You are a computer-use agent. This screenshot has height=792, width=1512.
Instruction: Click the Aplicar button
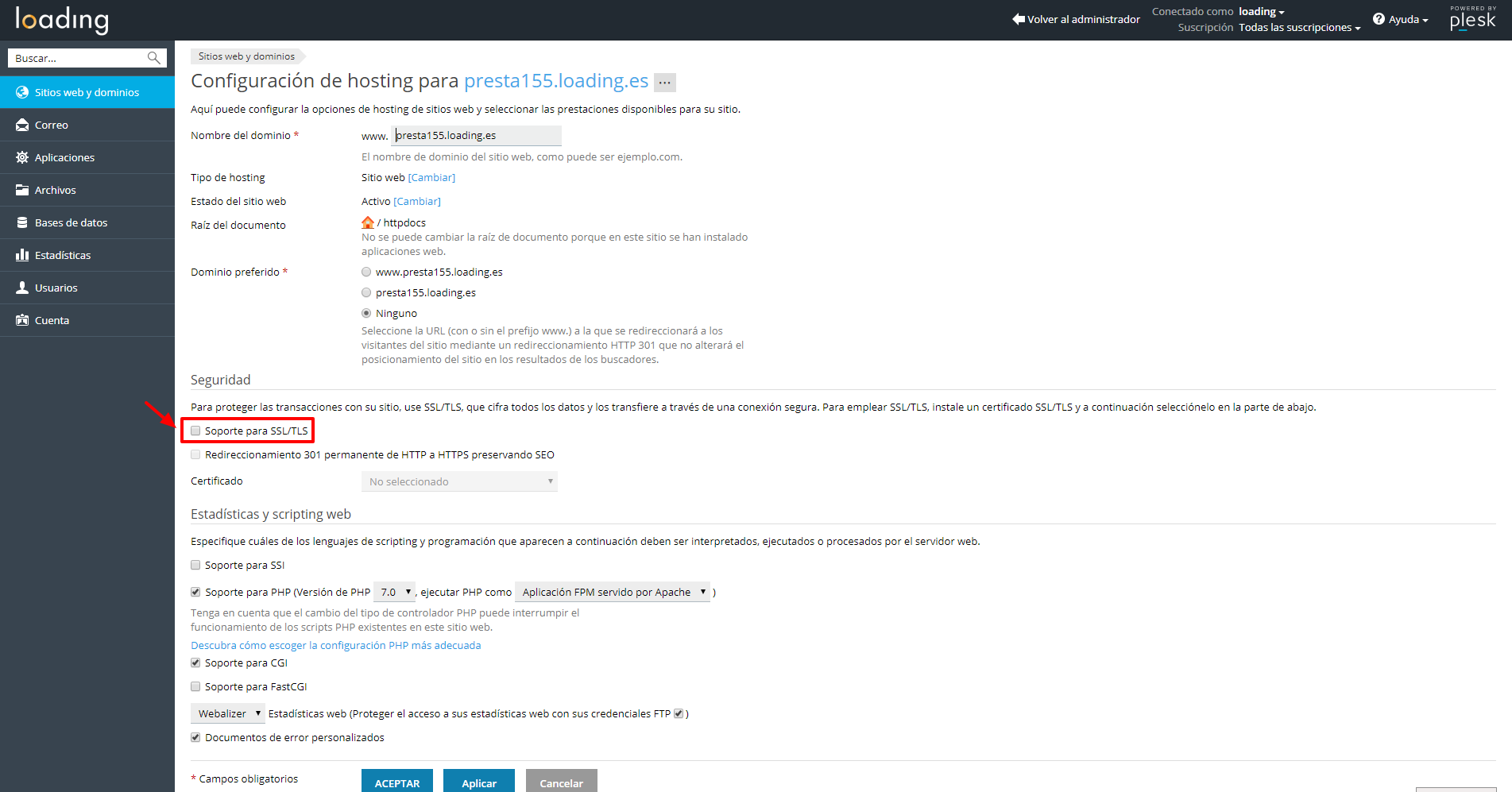click(479, 782)
